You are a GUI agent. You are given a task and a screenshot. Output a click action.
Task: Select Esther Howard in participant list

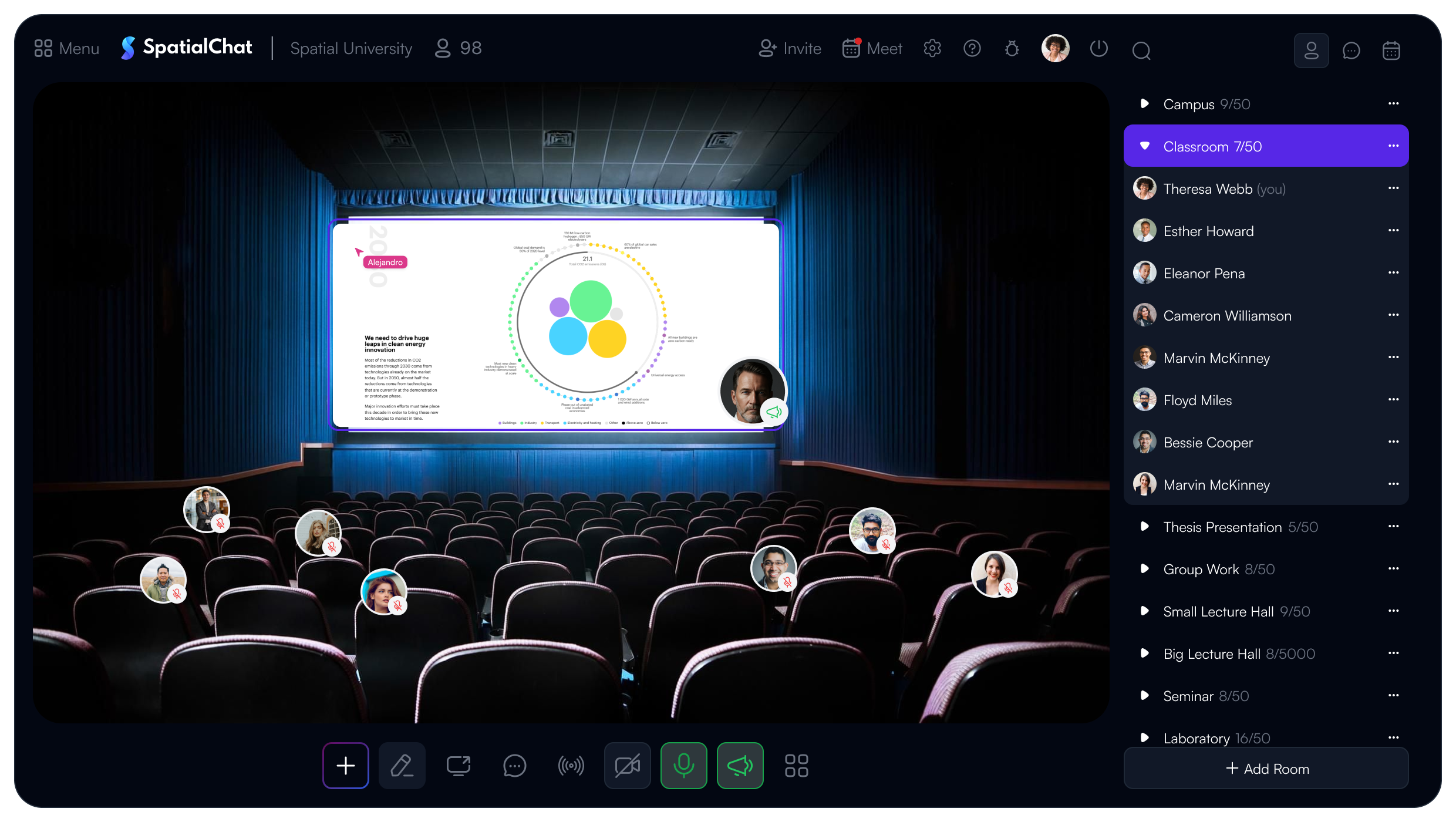click(x=1266, y=231)
